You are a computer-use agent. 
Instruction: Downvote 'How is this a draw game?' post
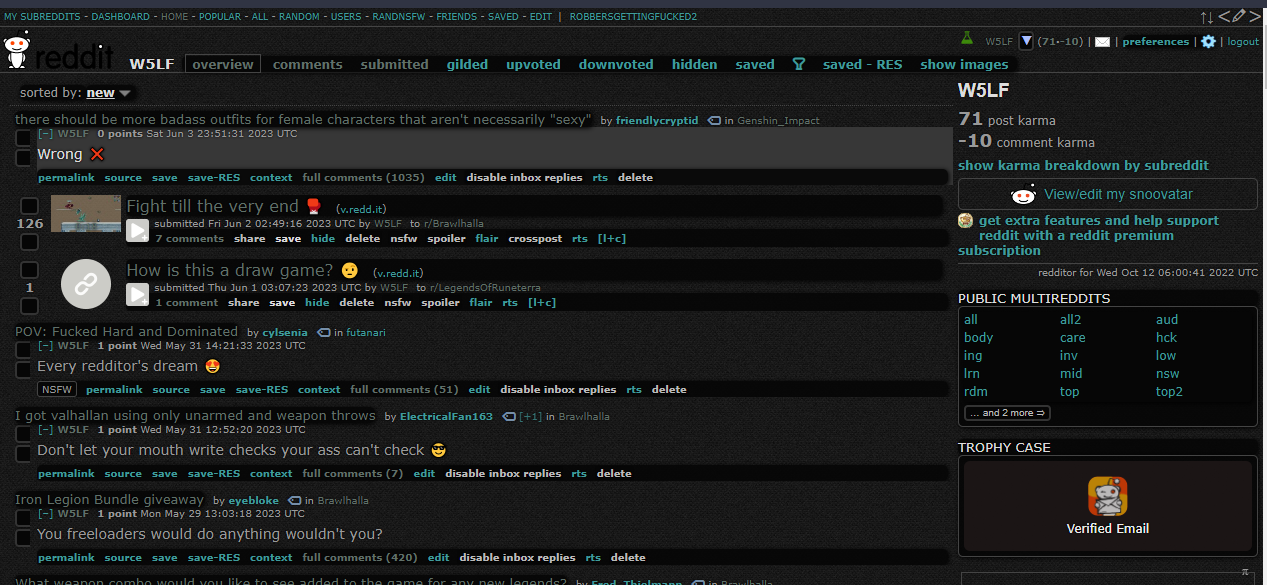tap(29, 305)
